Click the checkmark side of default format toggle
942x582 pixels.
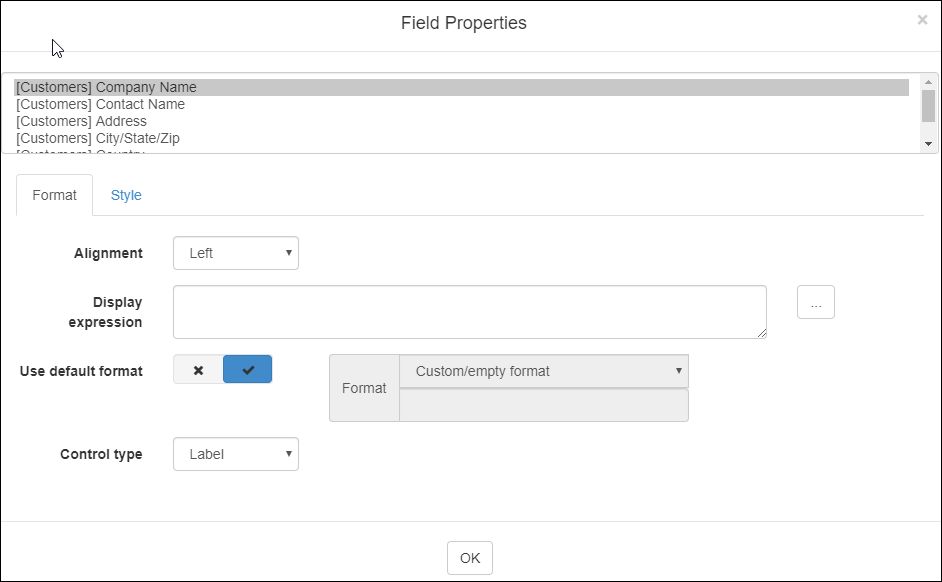[248, 370]
